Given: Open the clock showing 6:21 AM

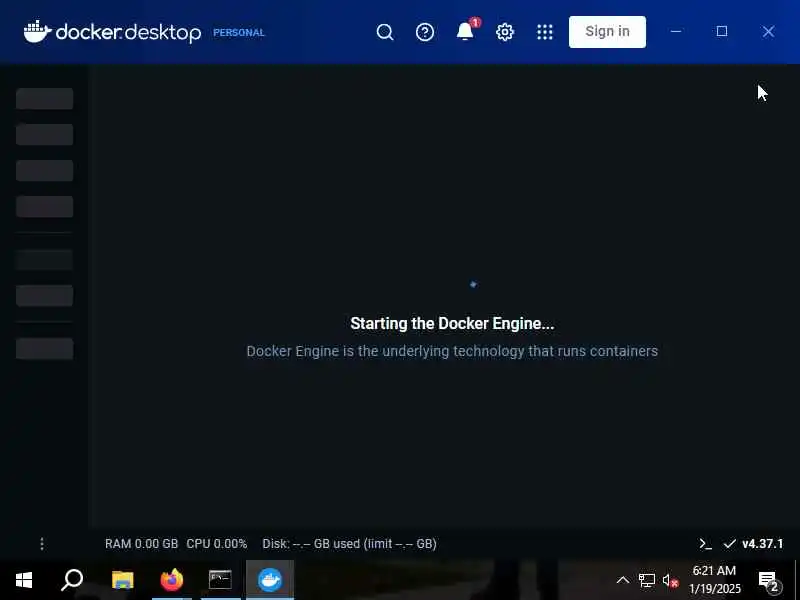Looking at the screenshot, I should tap(714, 580).
